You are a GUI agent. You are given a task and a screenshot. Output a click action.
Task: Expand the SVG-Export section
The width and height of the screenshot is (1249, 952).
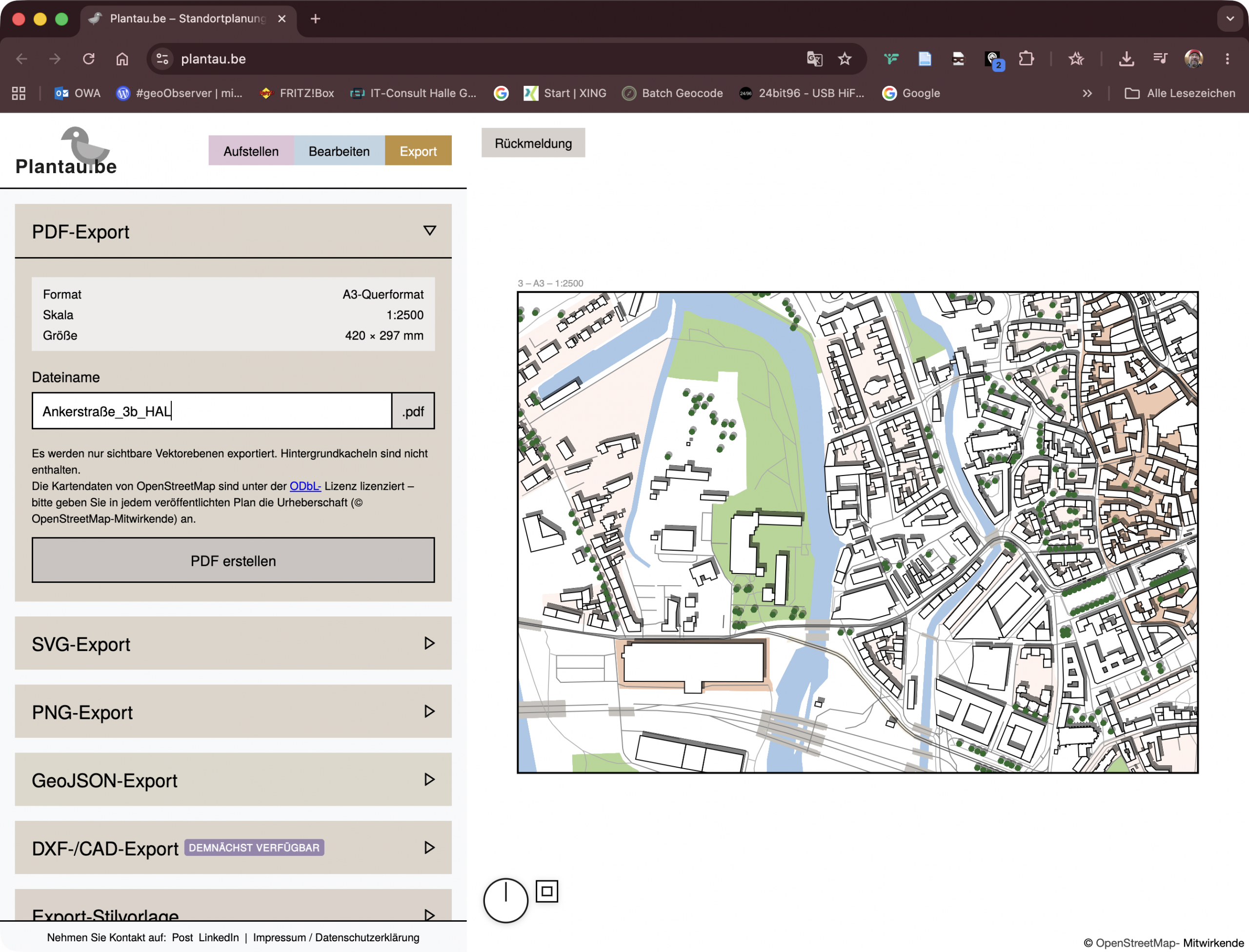click(x=233, y=643)
